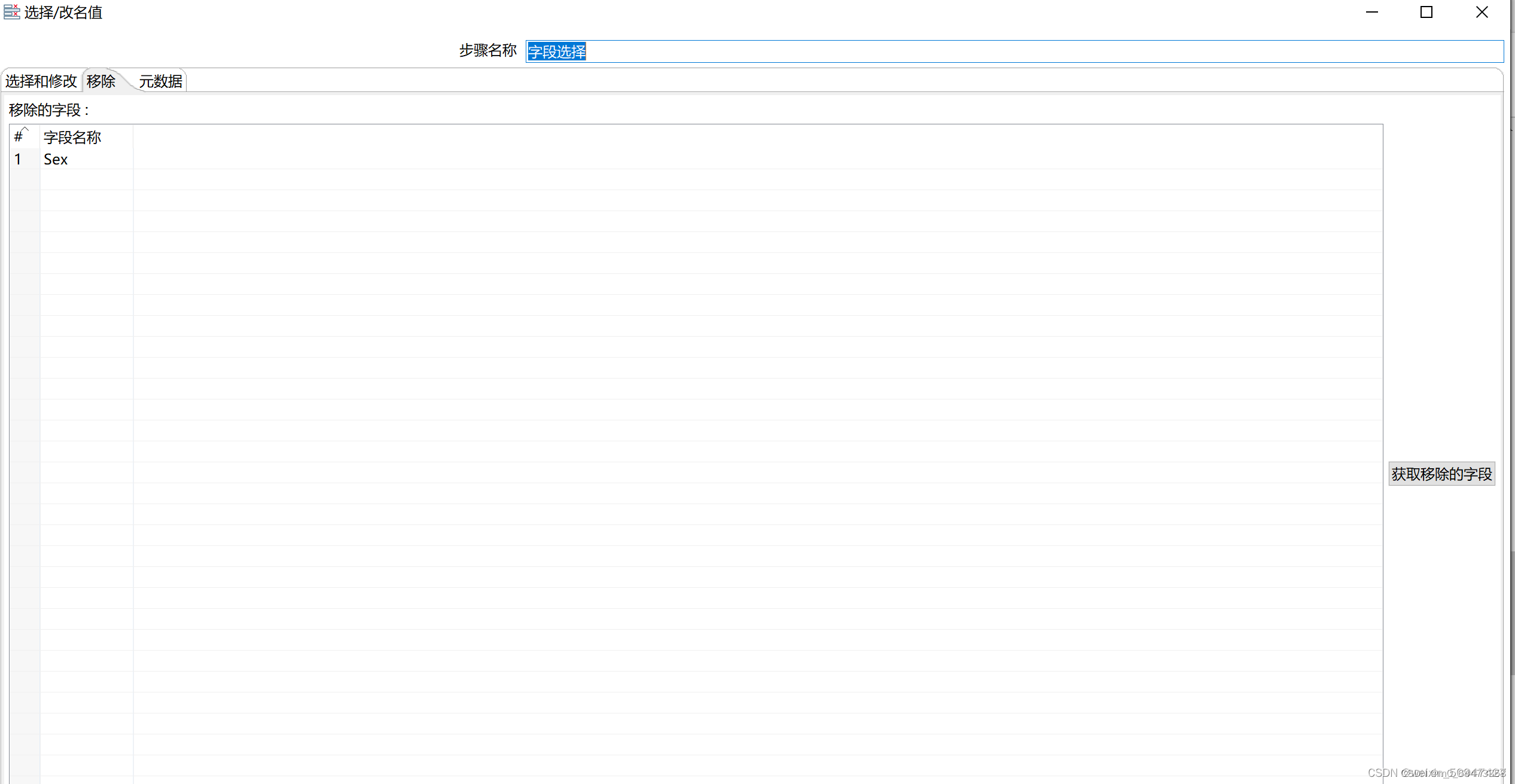Click the empty third row field name cell
Screen dimensions: 1515x784
coord(86,200)
